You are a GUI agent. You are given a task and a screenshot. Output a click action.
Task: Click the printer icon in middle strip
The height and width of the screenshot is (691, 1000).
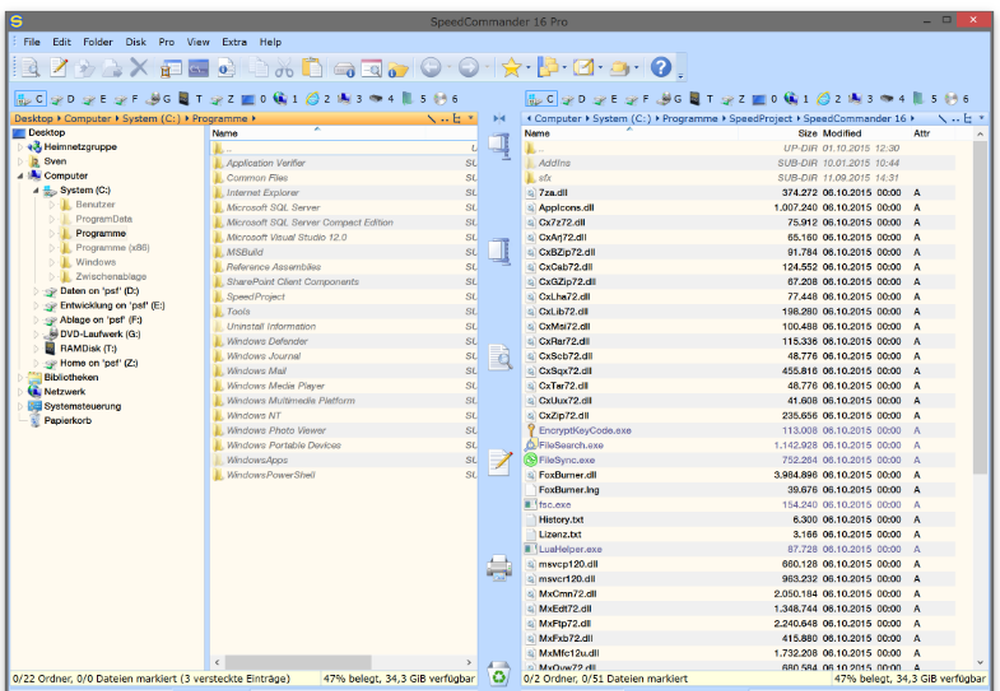[x=499, y=567]
